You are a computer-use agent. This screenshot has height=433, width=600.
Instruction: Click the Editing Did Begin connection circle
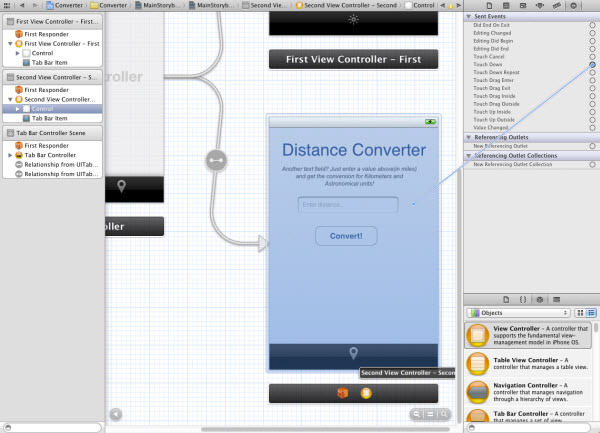coord(592,41)
